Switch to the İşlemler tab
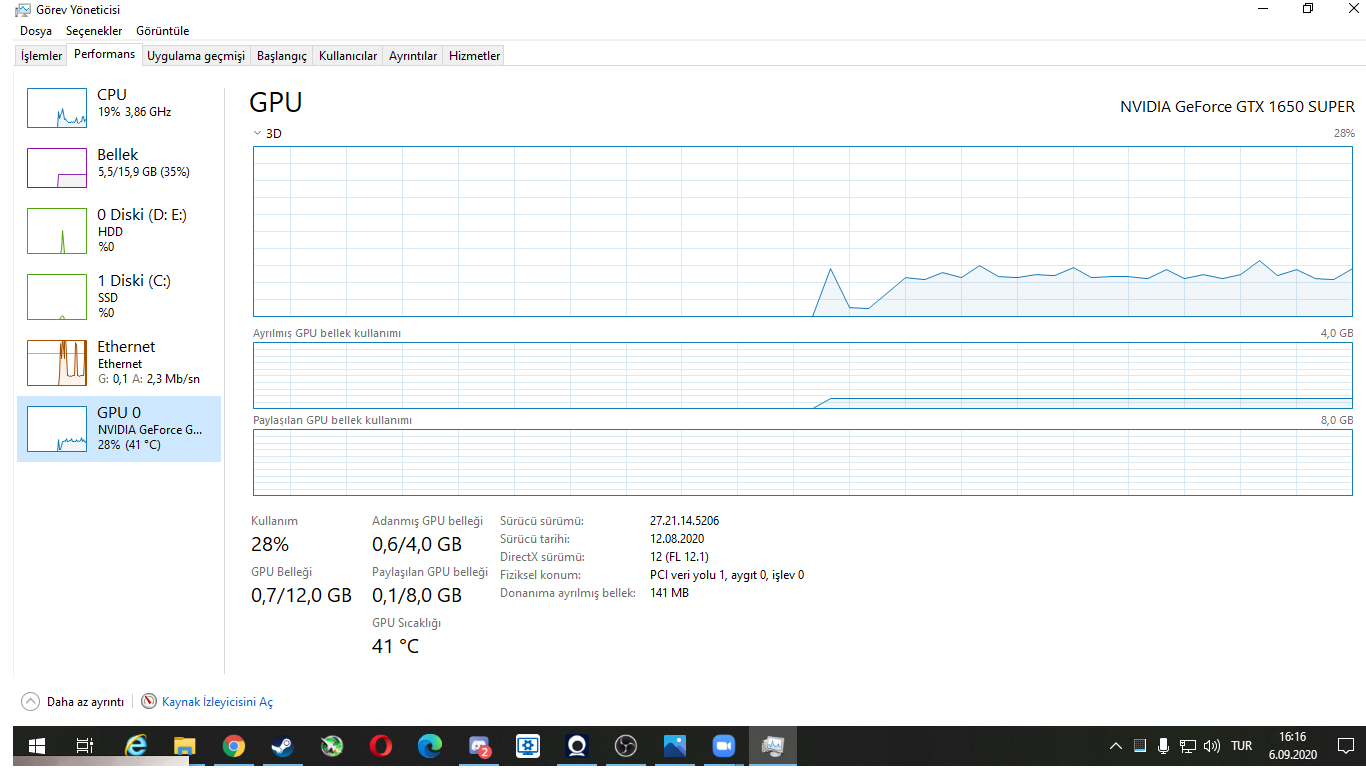Screen dimensions: 1366x768 pyautogui.click(x=42, y=56)
